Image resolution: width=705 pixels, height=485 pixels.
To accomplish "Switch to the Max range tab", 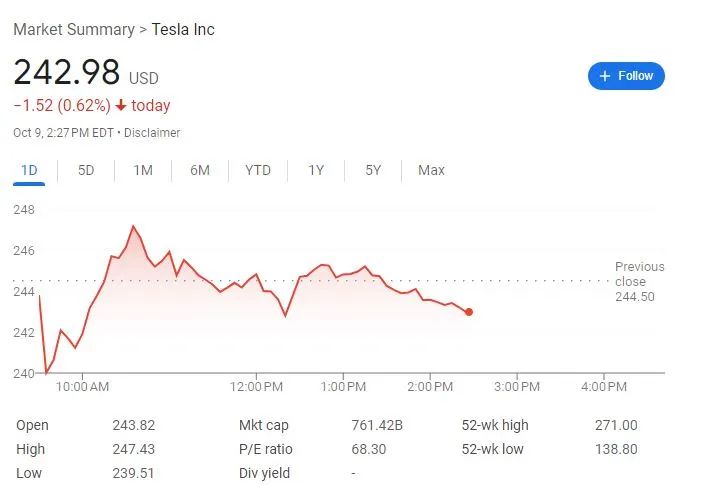I will point(431,170).
